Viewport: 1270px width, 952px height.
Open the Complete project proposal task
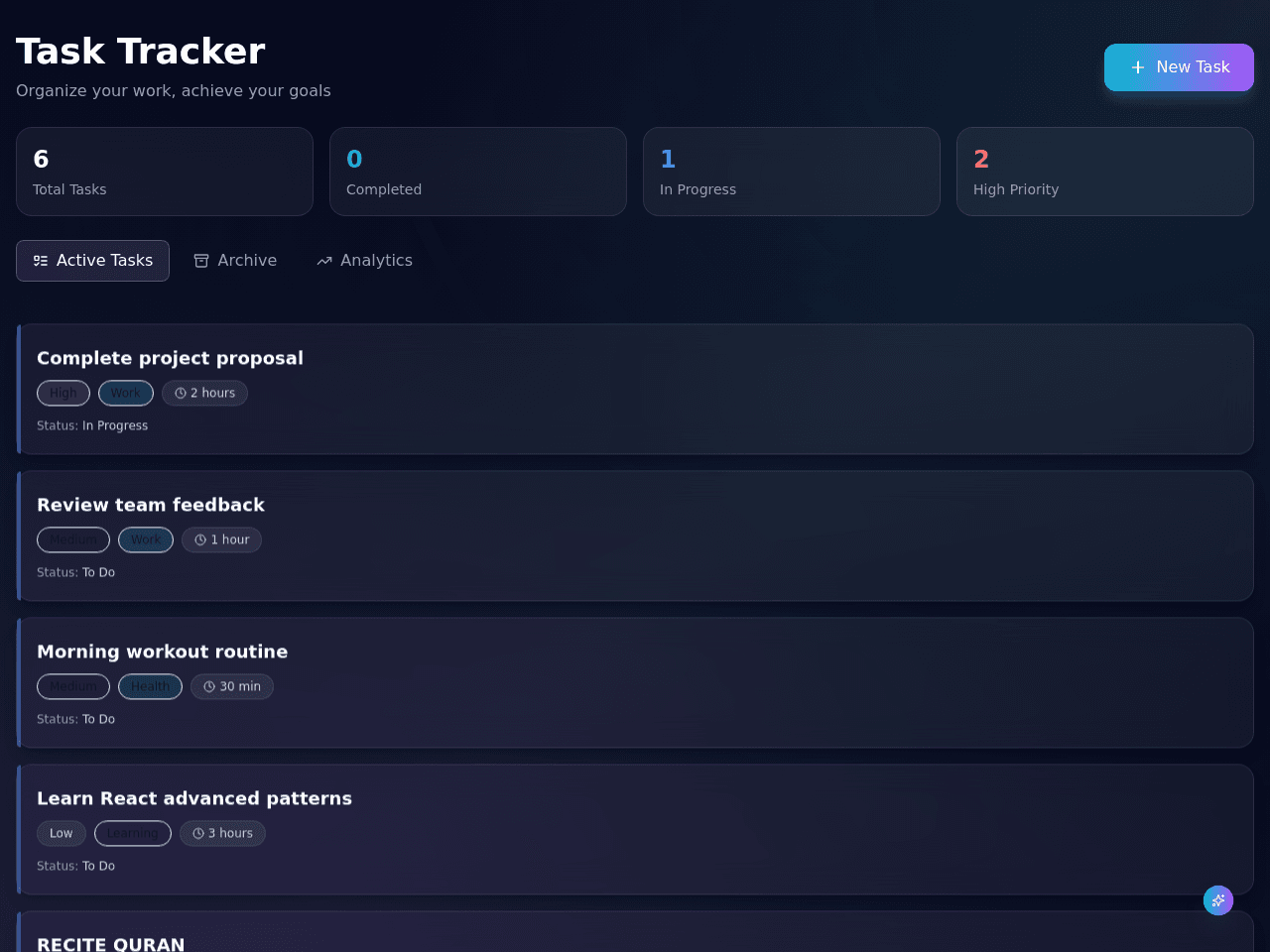pyautogui.click(x=635, y=389)
